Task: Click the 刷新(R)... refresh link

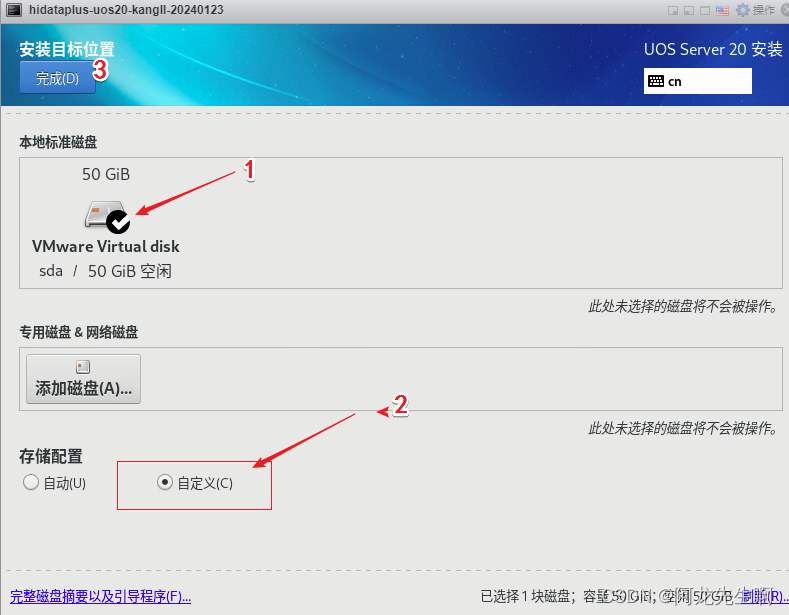Action: coord(765,596)
